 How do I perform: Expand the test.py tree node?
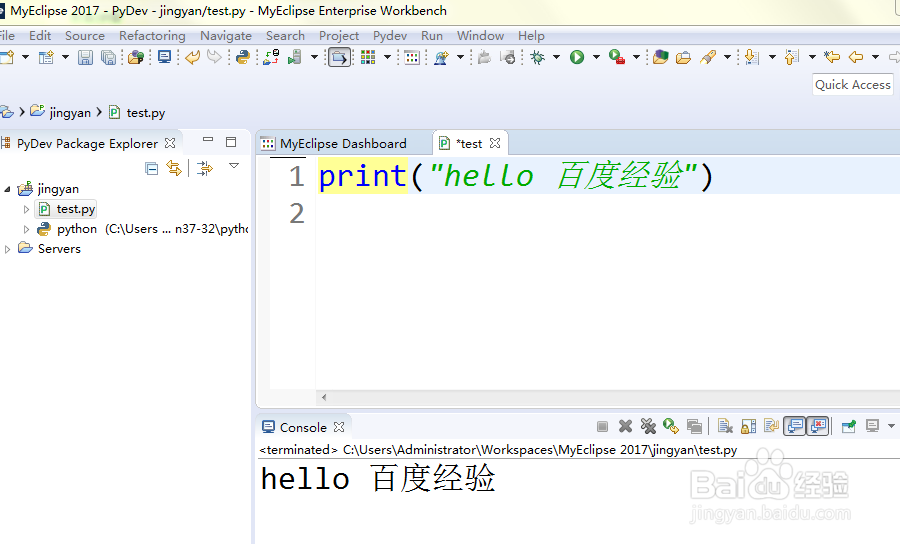point(26,209)
